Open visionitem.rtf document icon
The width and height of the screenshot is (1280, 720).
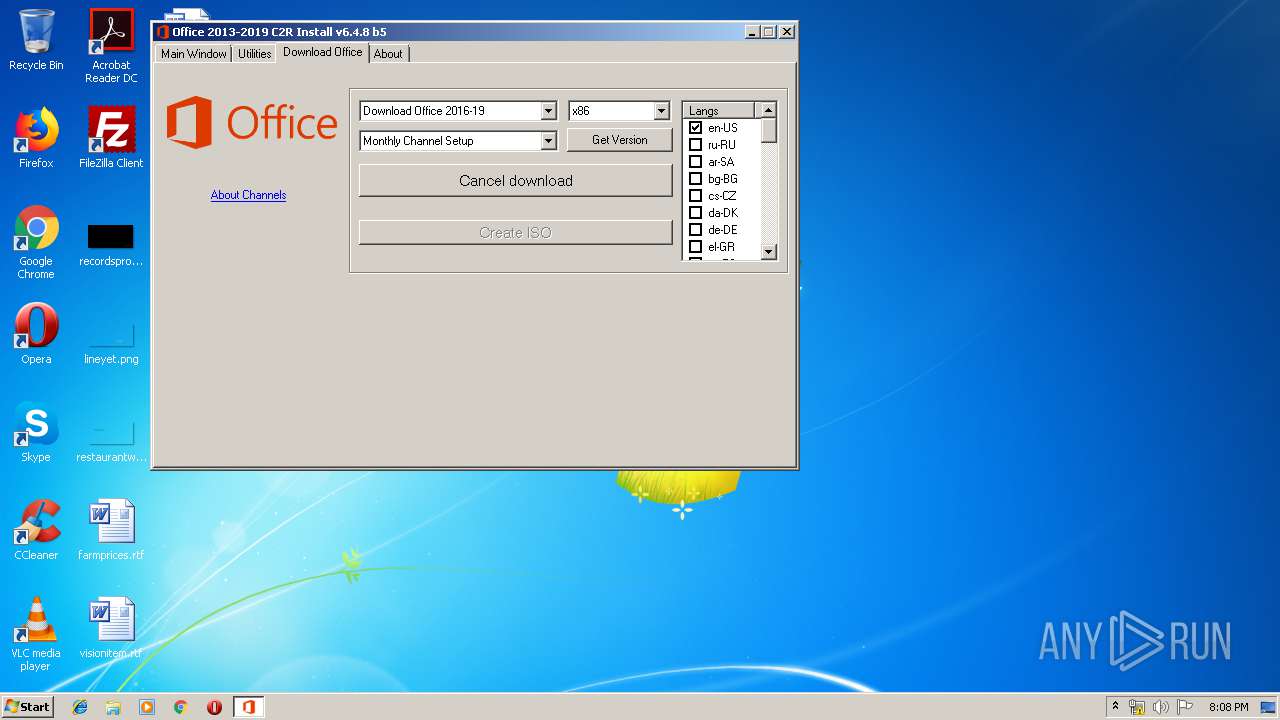[x=111, y=628]
